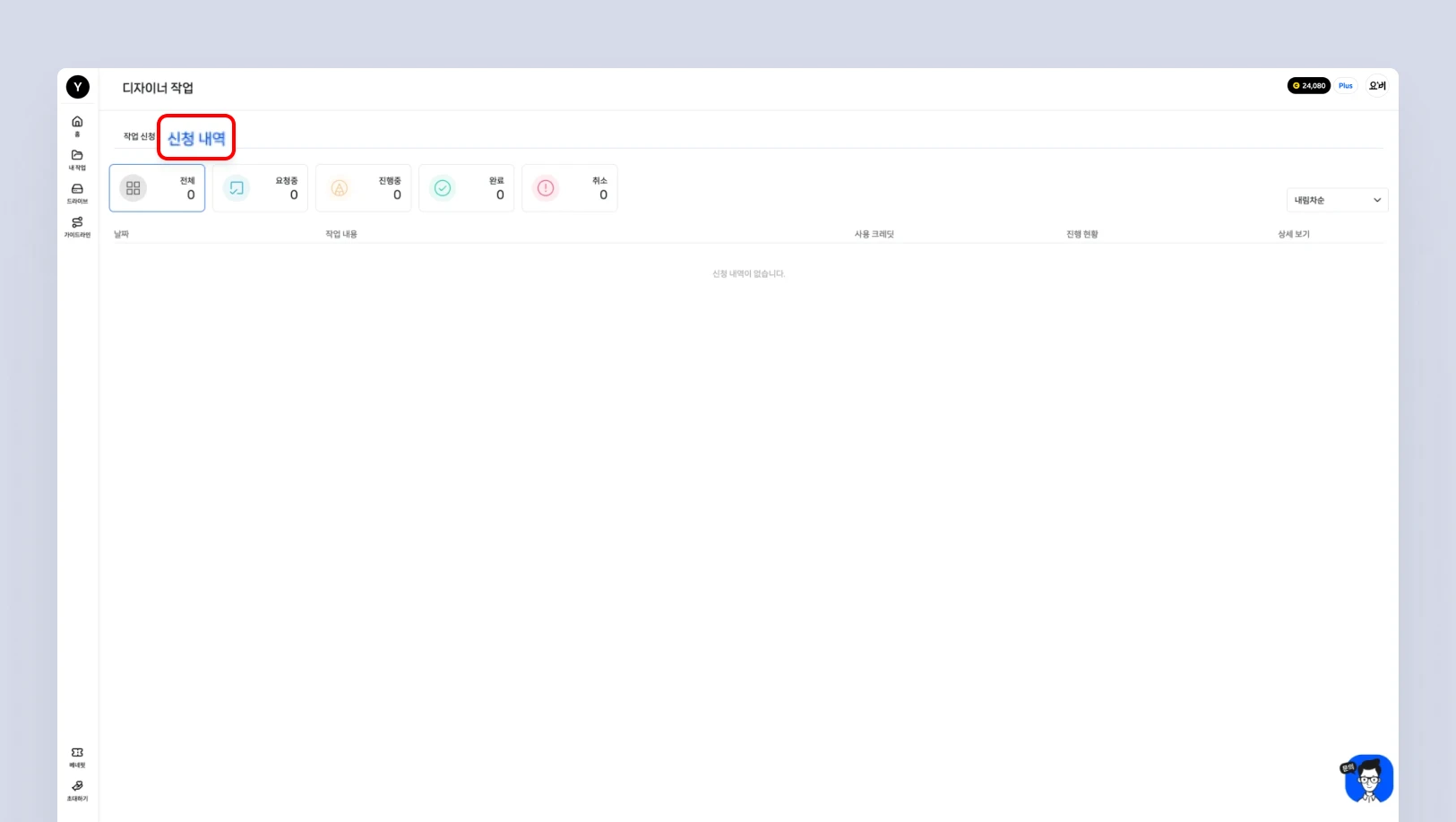Open the 가이드라인 icon in sidebar
This screenshot has height=822, width=1456.
point(77,227)
